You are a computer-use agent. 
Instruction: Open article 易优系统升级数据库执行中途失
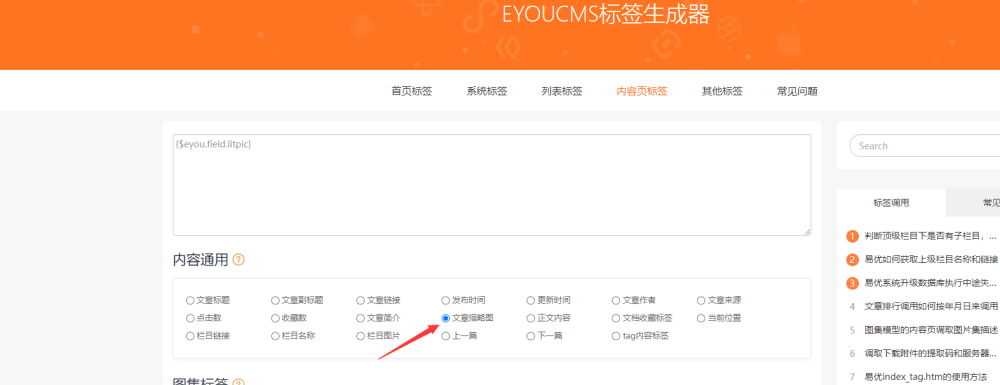click(930, 283)
